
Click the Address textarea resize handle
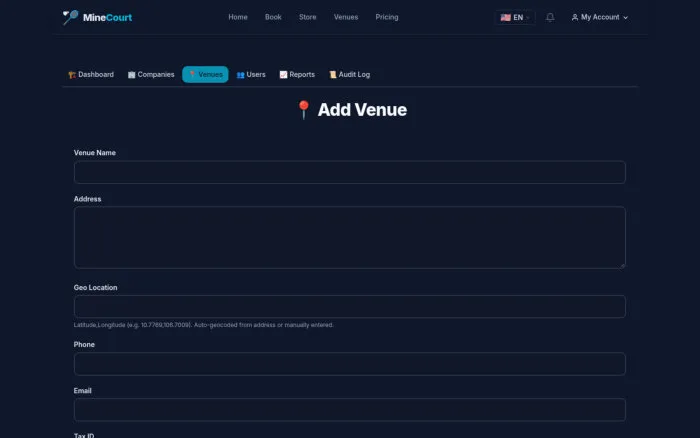tap(622, 266)
